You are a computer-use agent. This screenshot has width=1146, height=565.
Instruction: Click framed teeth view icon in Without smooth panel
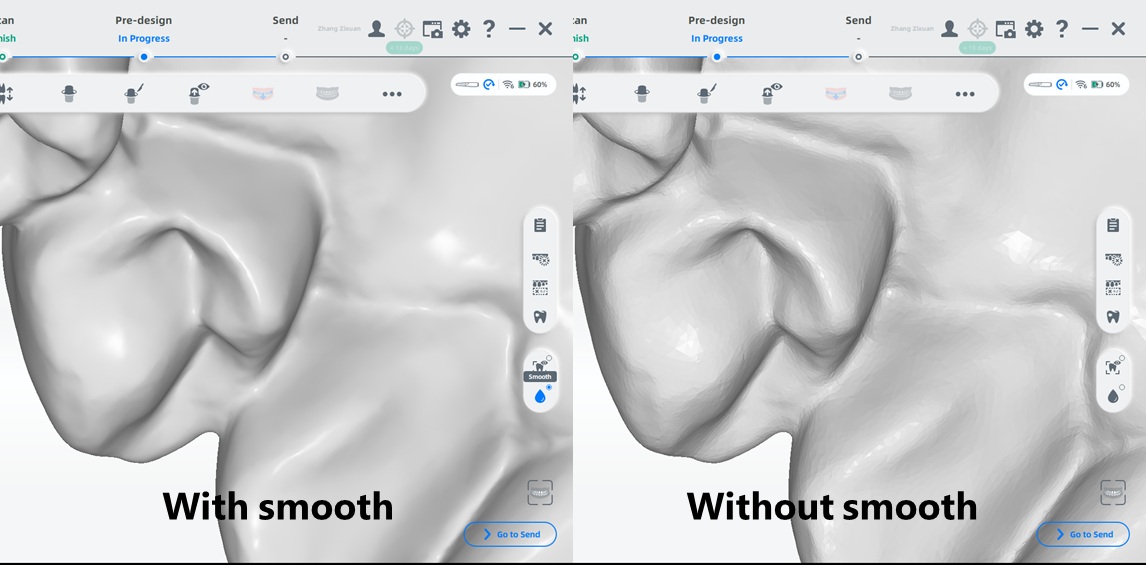pos(1113,493)
